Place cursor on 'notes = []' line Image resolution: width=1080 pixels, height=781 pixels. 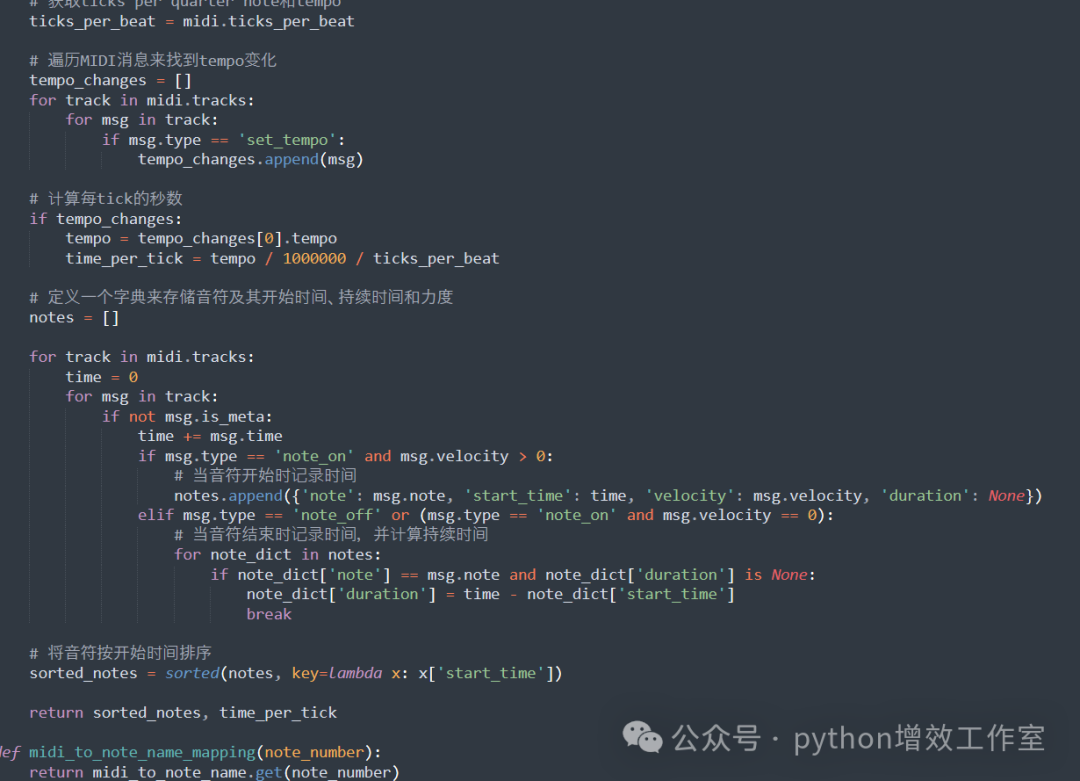[x=74, y=317]
